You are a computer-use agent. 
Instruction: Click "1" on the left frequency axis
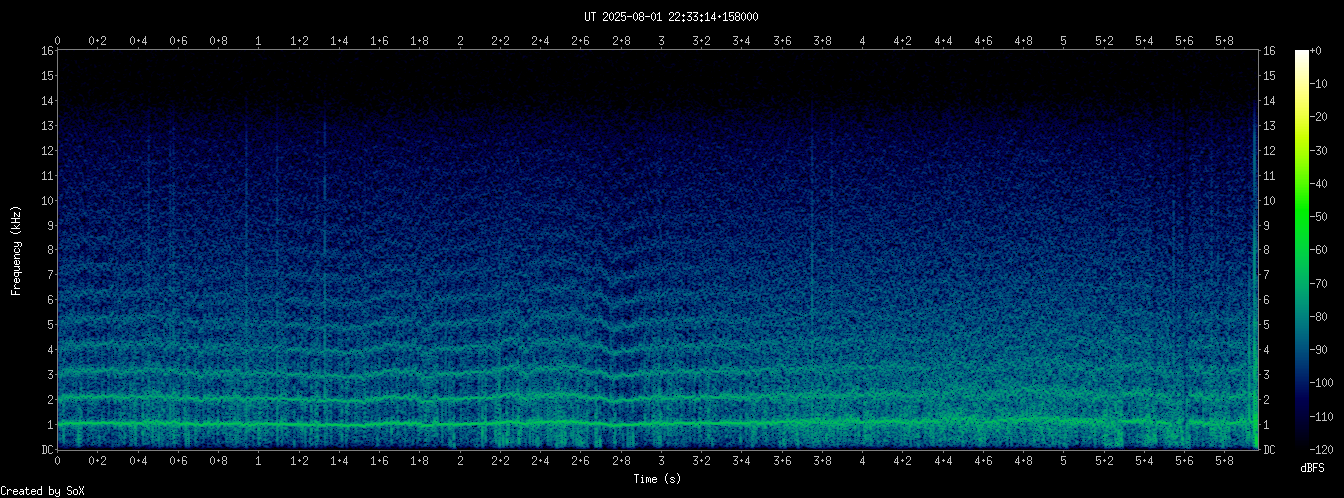tap(49, 425)
